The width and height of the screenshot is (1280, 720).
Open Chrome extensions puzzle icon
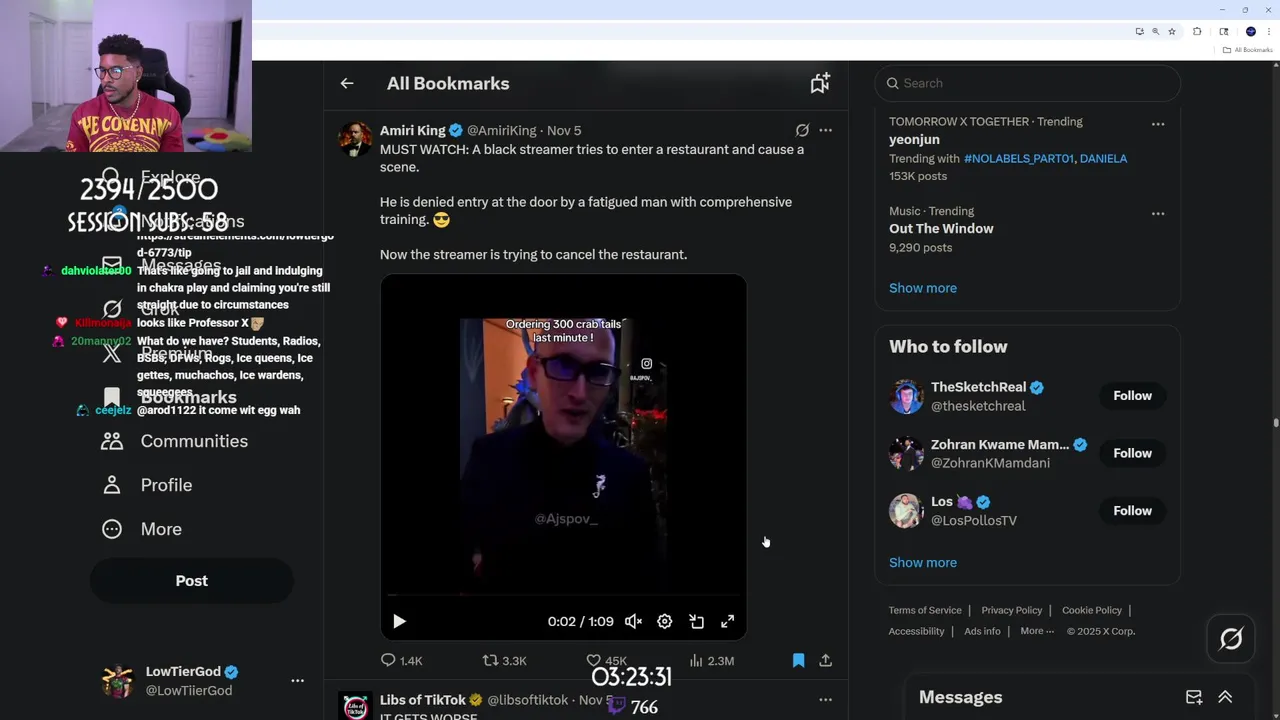(1197, 31)
